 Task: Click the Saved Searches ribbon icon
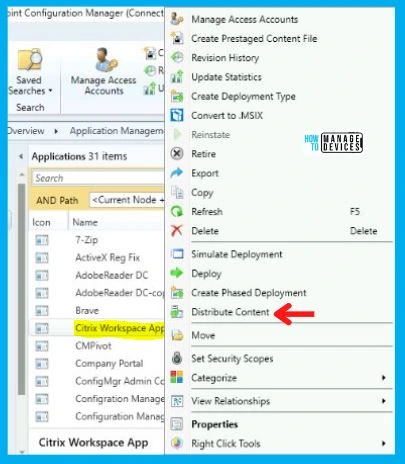click(x=30, y=60)
